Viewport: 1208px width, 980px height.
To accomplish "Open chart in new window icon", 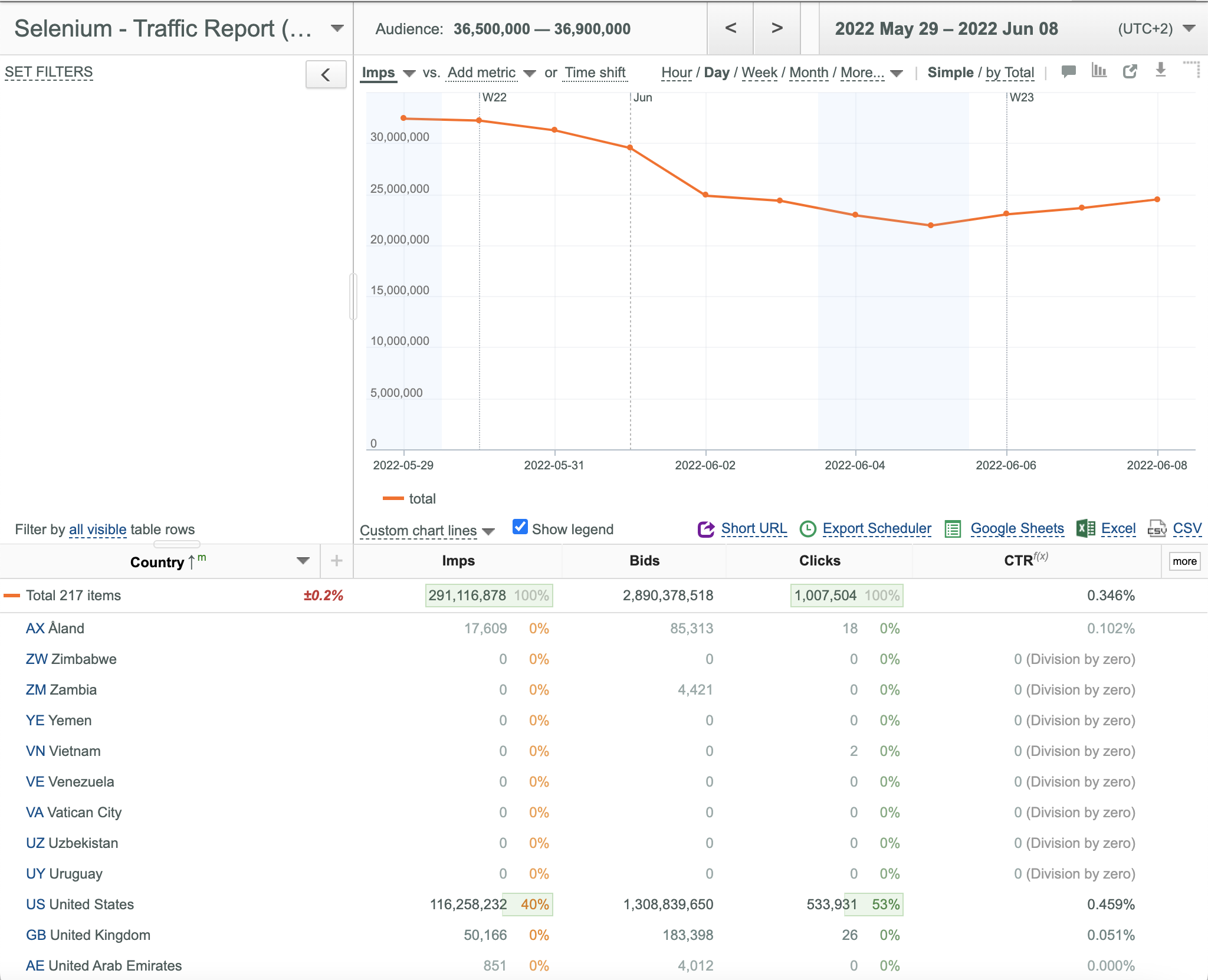I will pyautogui.click(x=1130, y=71).
